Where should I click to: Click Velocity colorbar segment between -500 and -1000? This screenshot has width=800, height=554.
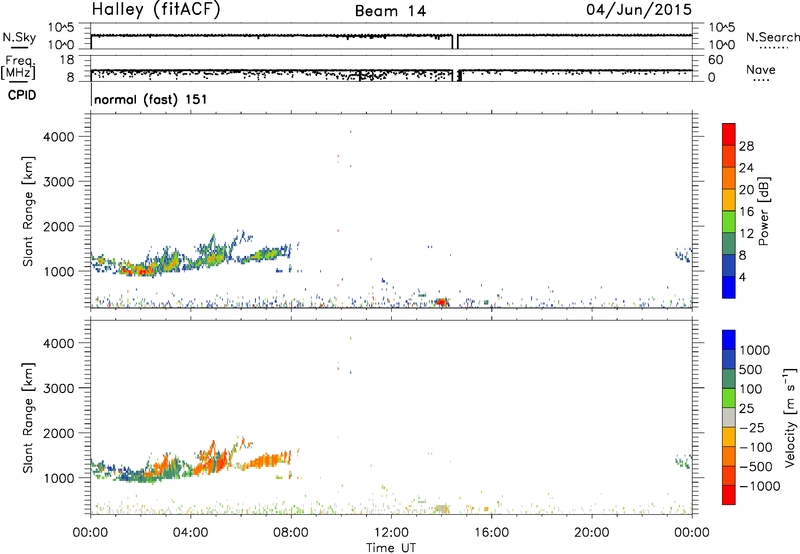[729, 475]
